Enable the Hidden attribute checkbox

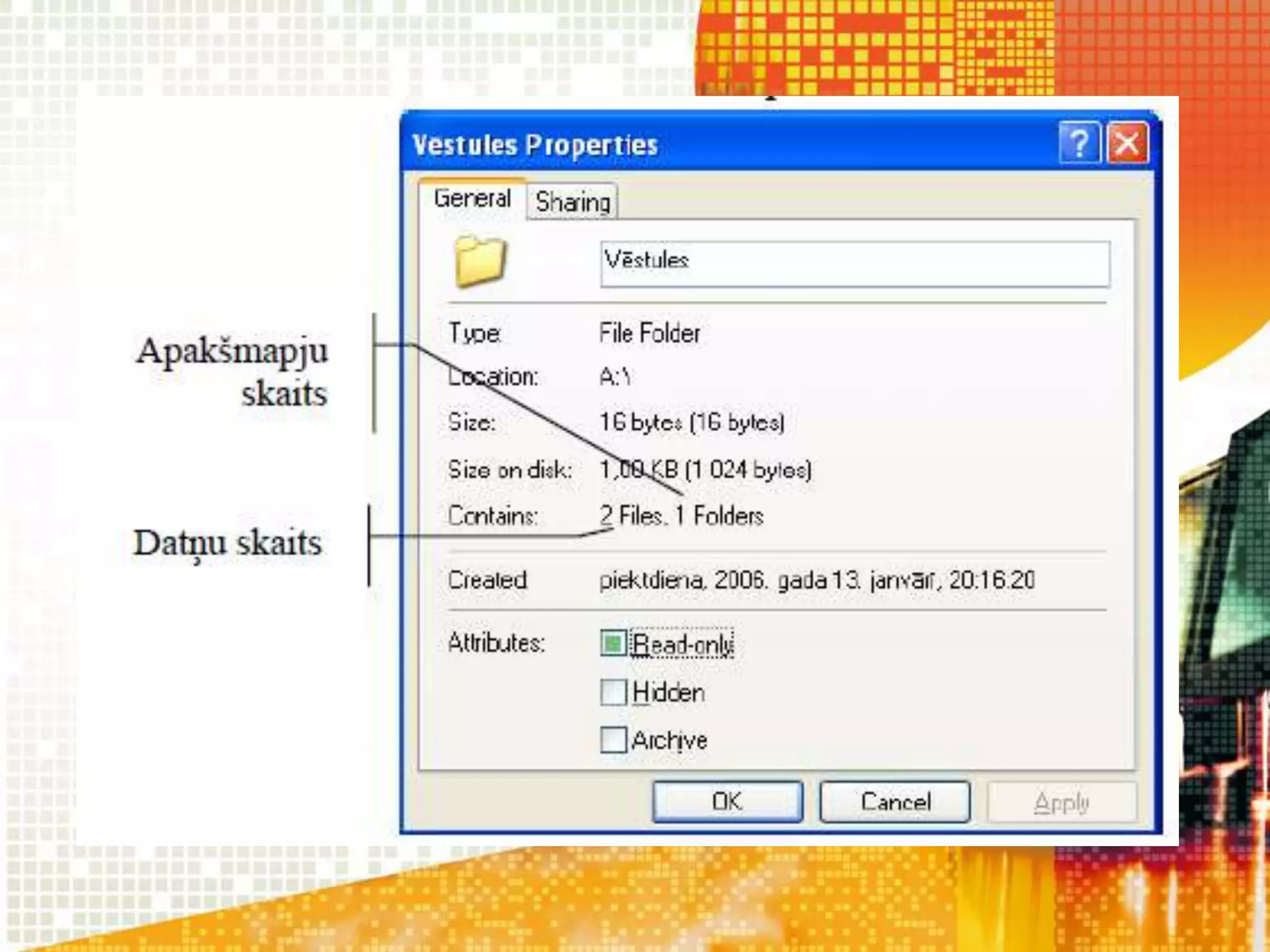tap(613, 692)
